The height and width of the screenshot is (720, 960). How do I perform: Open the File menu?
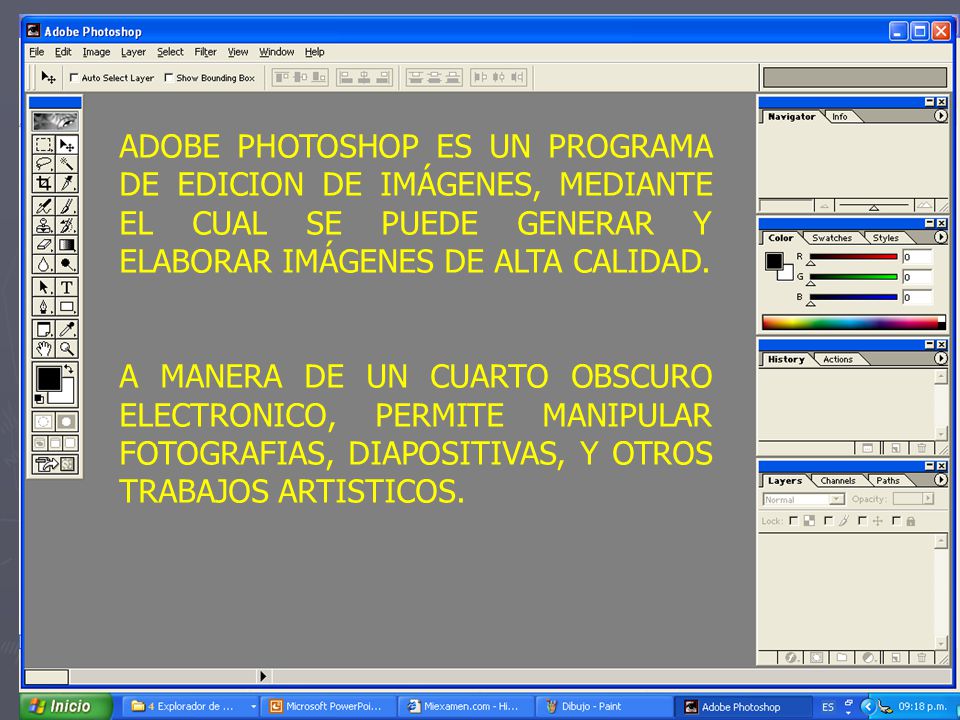click(37, 52)
